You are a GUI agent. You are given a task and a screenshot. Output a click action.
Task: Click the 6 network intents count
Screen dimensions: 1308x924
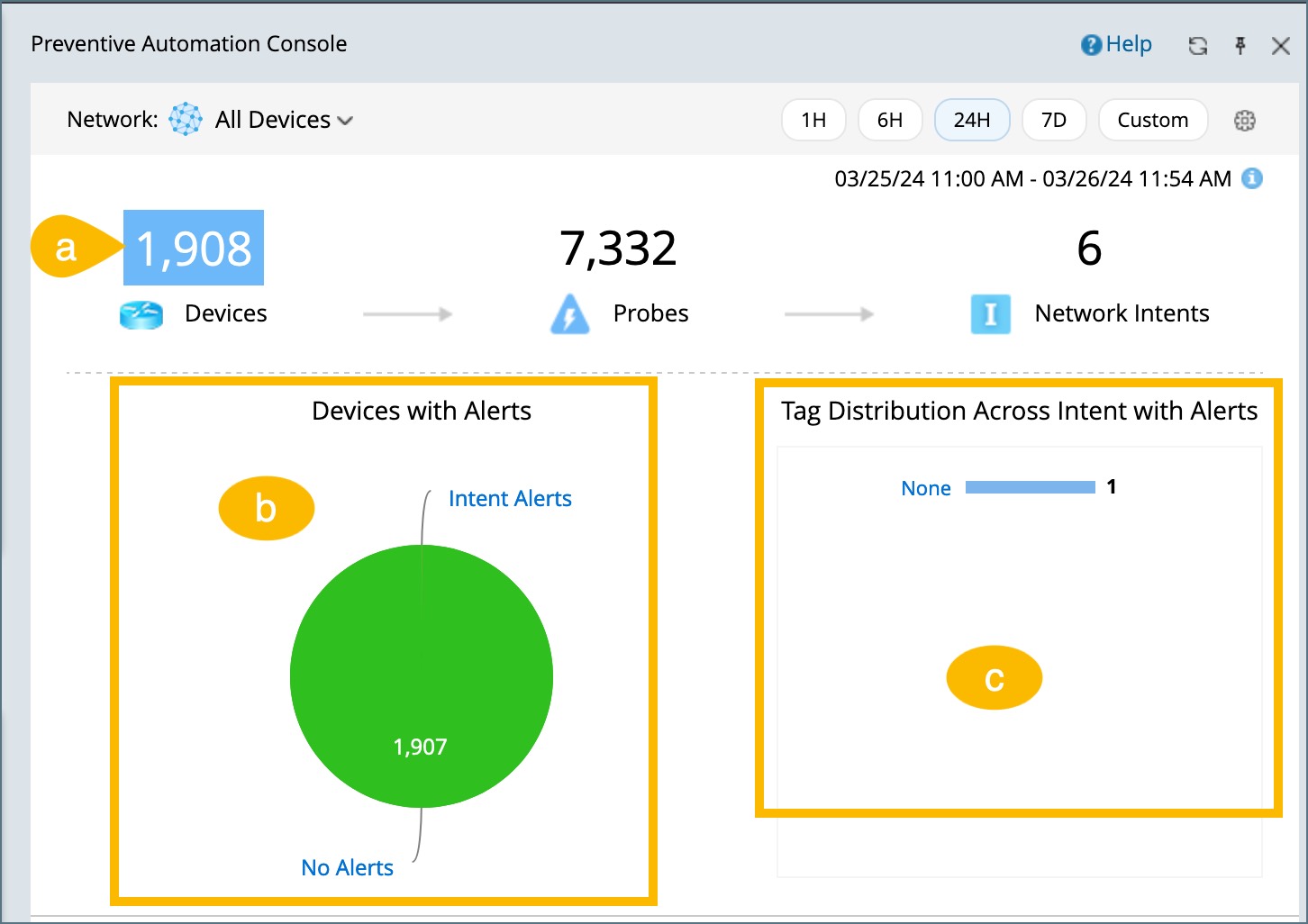[1089, 248]
